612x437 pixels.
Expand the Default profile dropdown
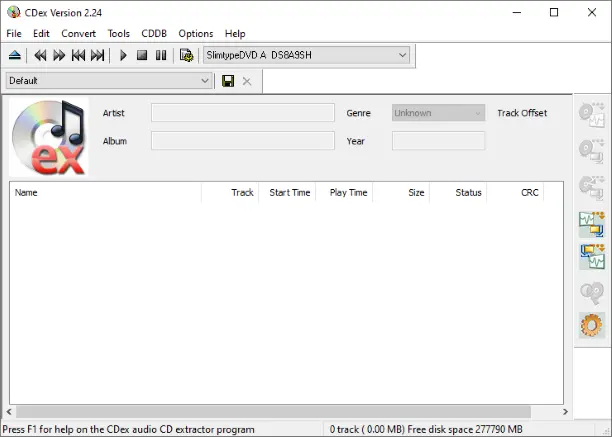(x=205, y=80)
